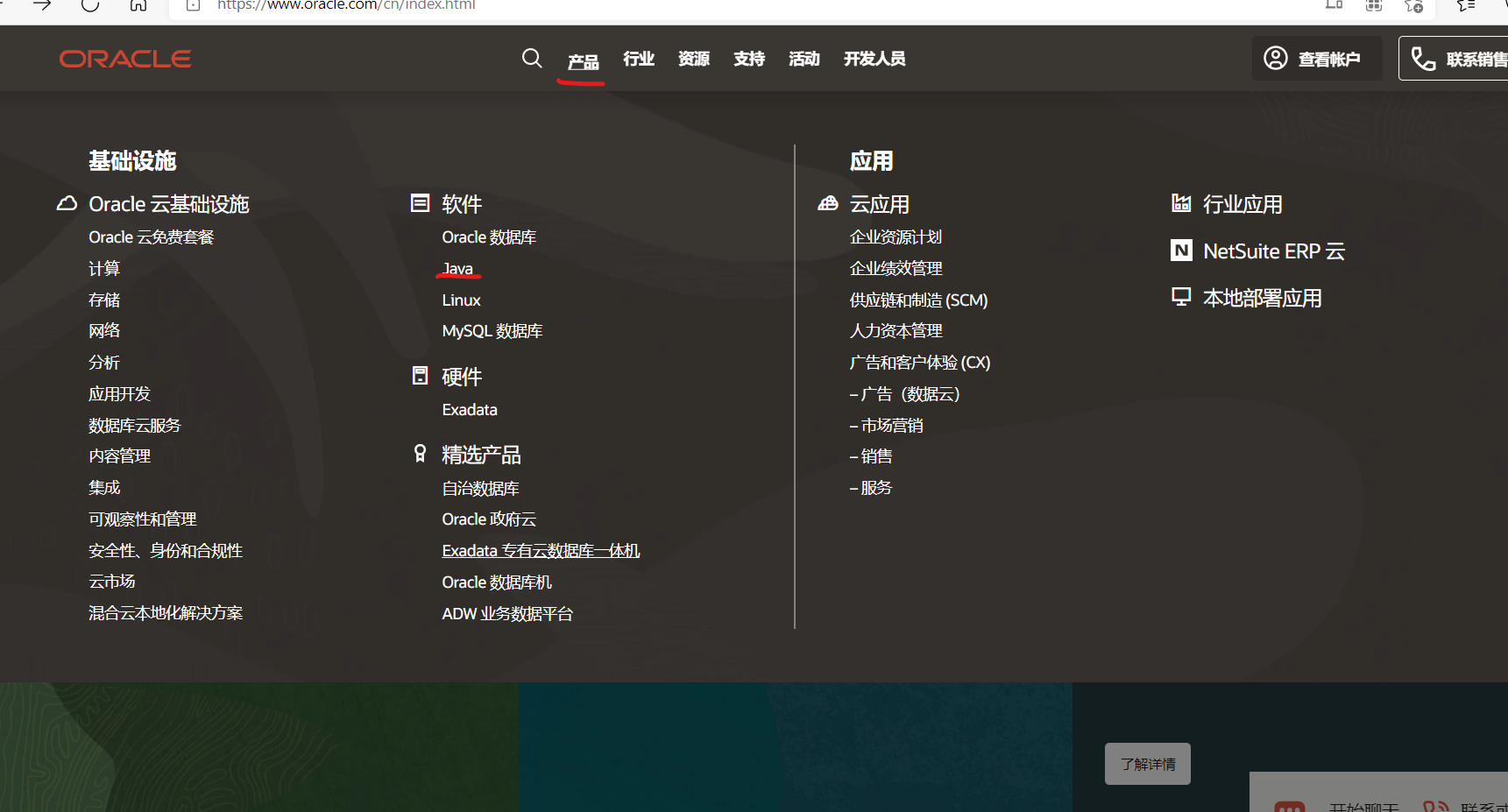Open the 计算 link

(104, 269)
